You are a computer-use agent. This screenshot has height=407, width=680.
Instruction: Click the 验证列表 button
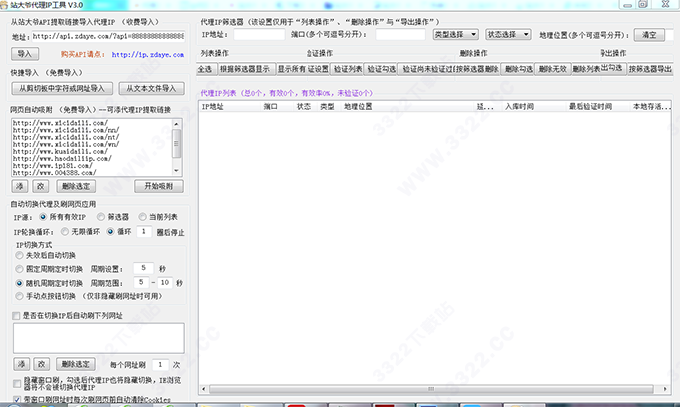coord(348,69)
